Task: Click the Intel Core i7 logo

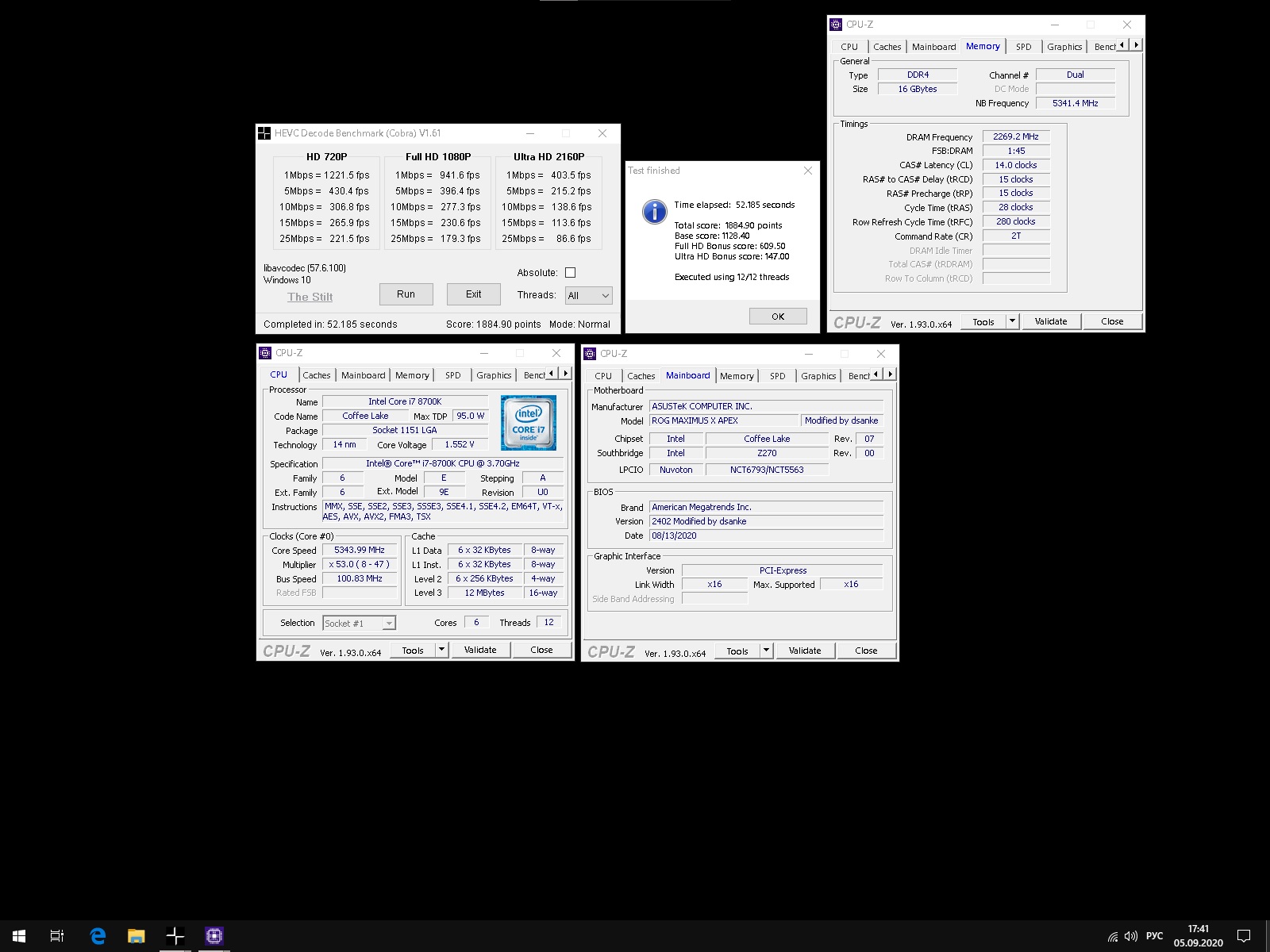Action: [529, 423]
